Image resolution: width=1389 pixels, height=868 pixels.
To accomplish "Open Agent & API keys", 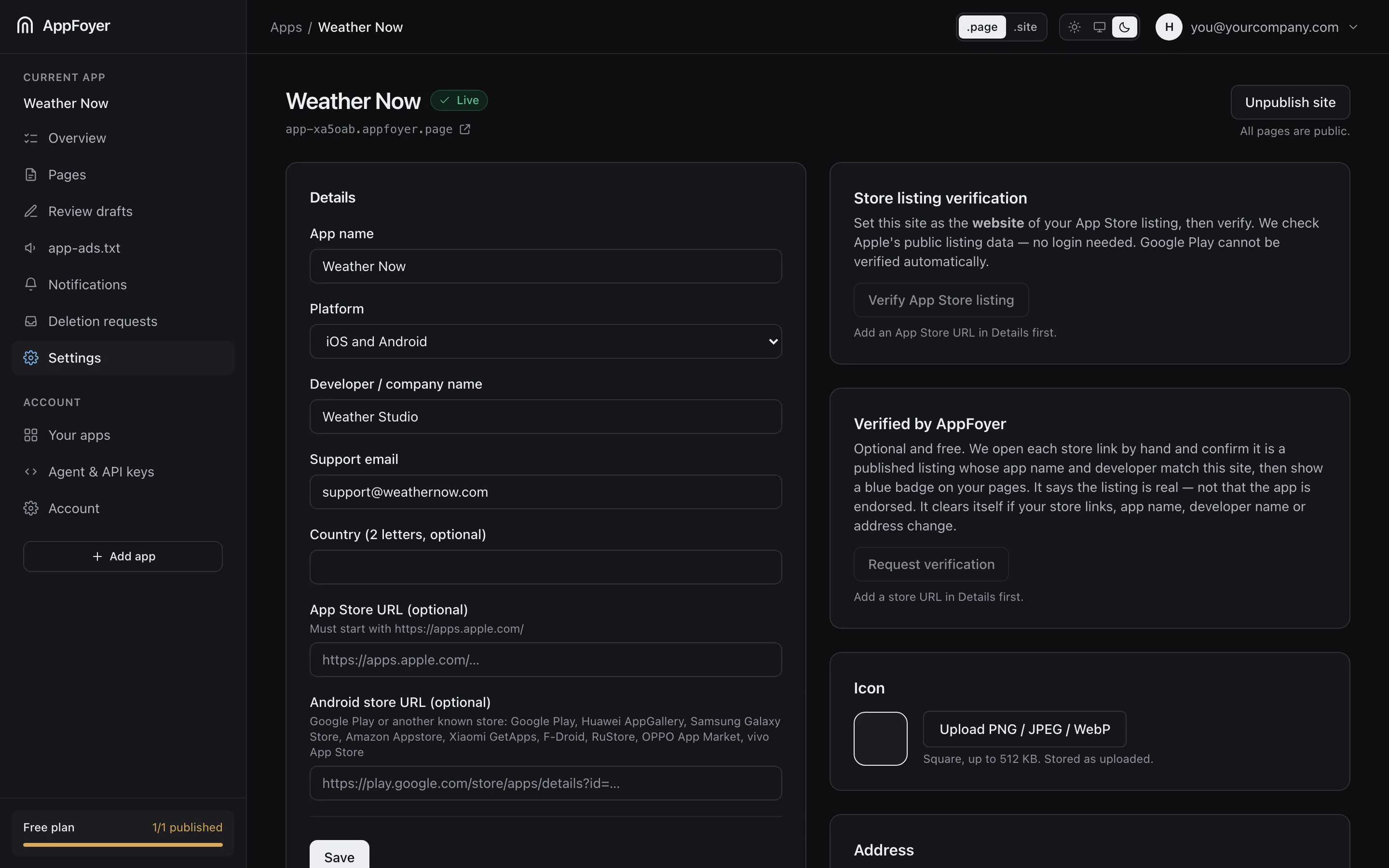I will 123,472.
